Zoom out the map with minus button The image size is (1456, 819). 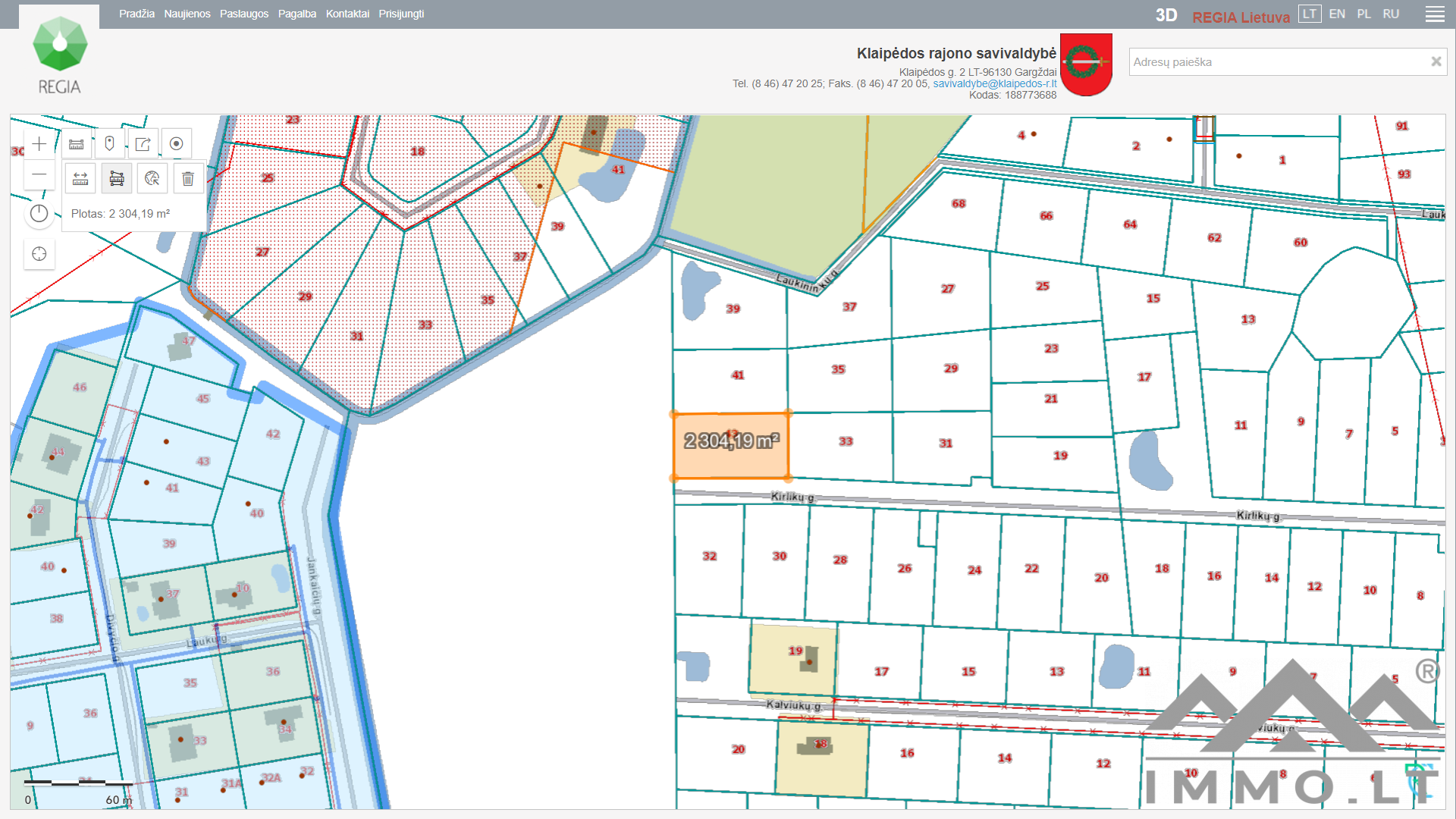pos(39,174)
